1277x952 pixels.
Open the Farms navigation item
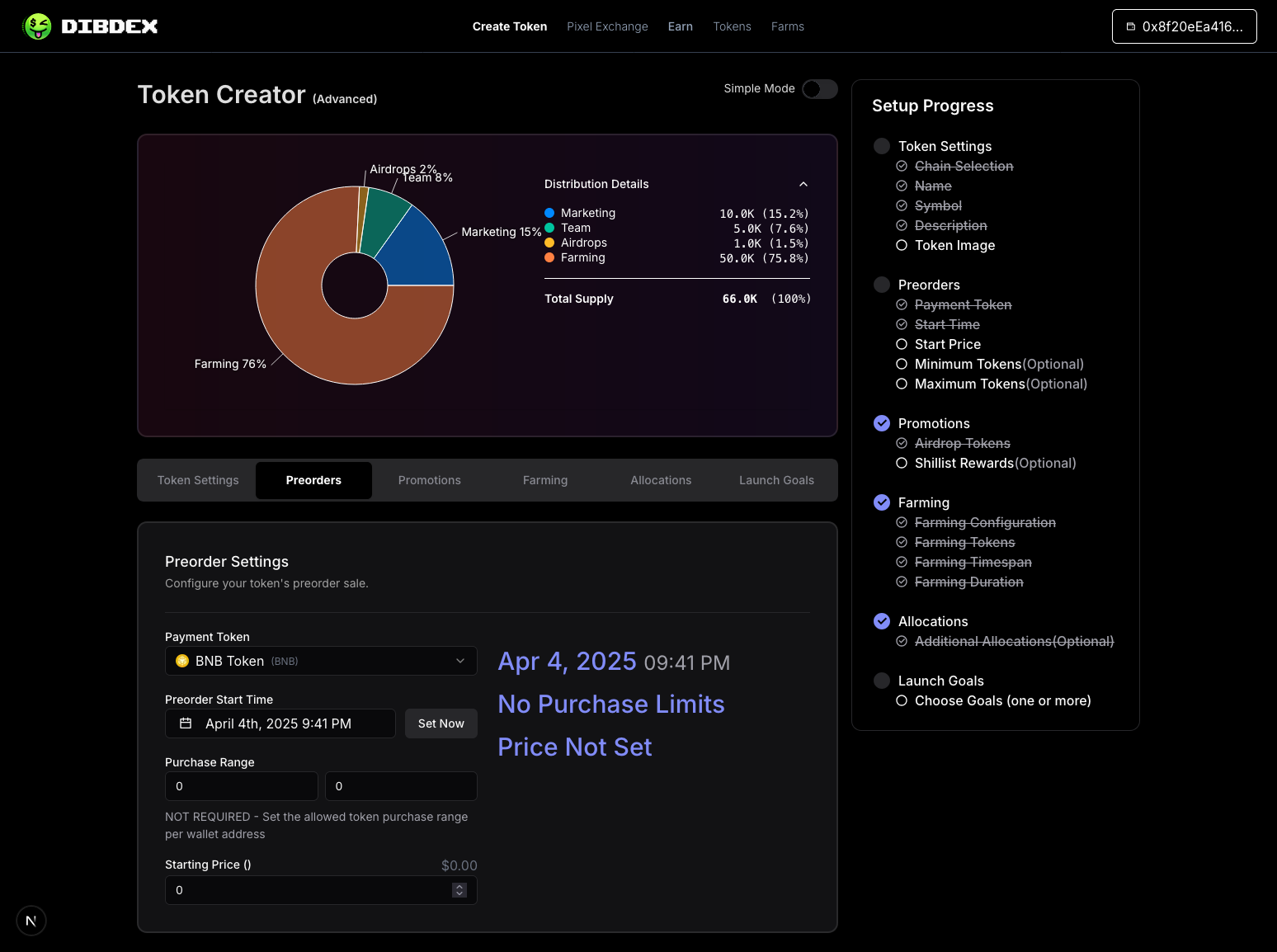pyautogui.click(x=788, y=26)
